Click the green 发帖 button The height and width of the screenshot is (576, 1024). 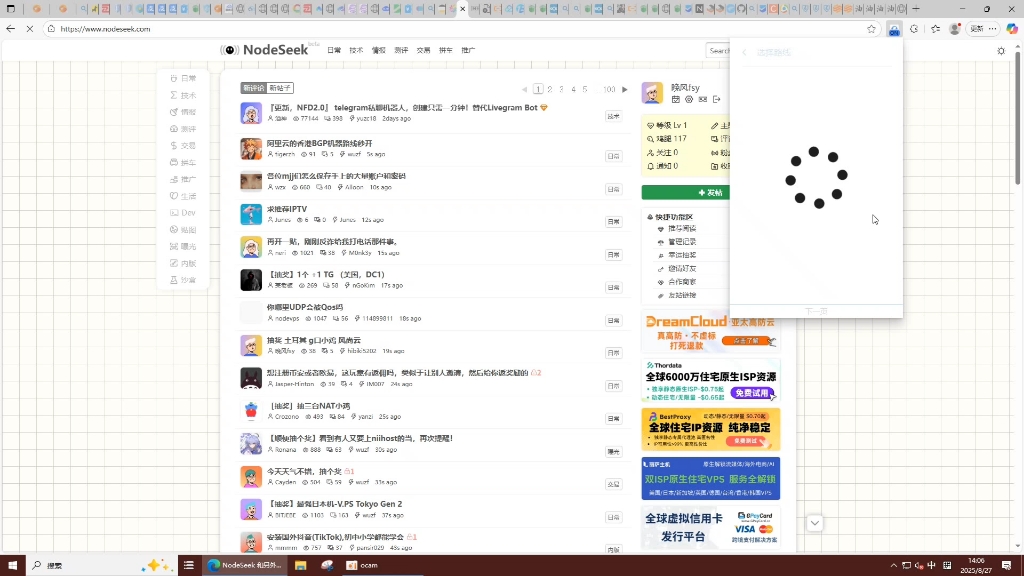point(686,193)
